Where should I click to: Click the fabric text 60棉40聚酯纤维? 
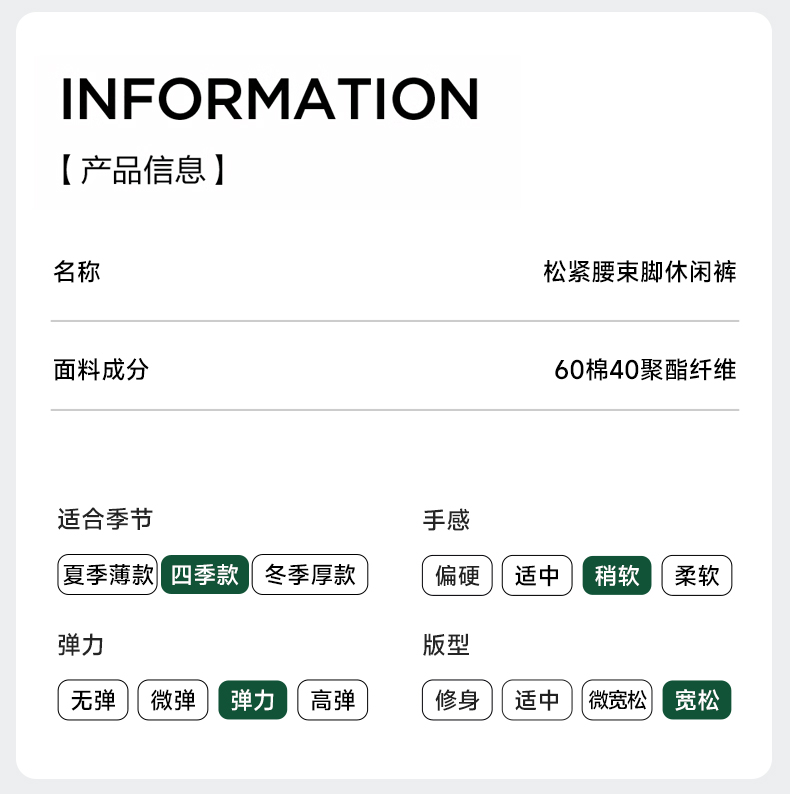coord(645,370)
